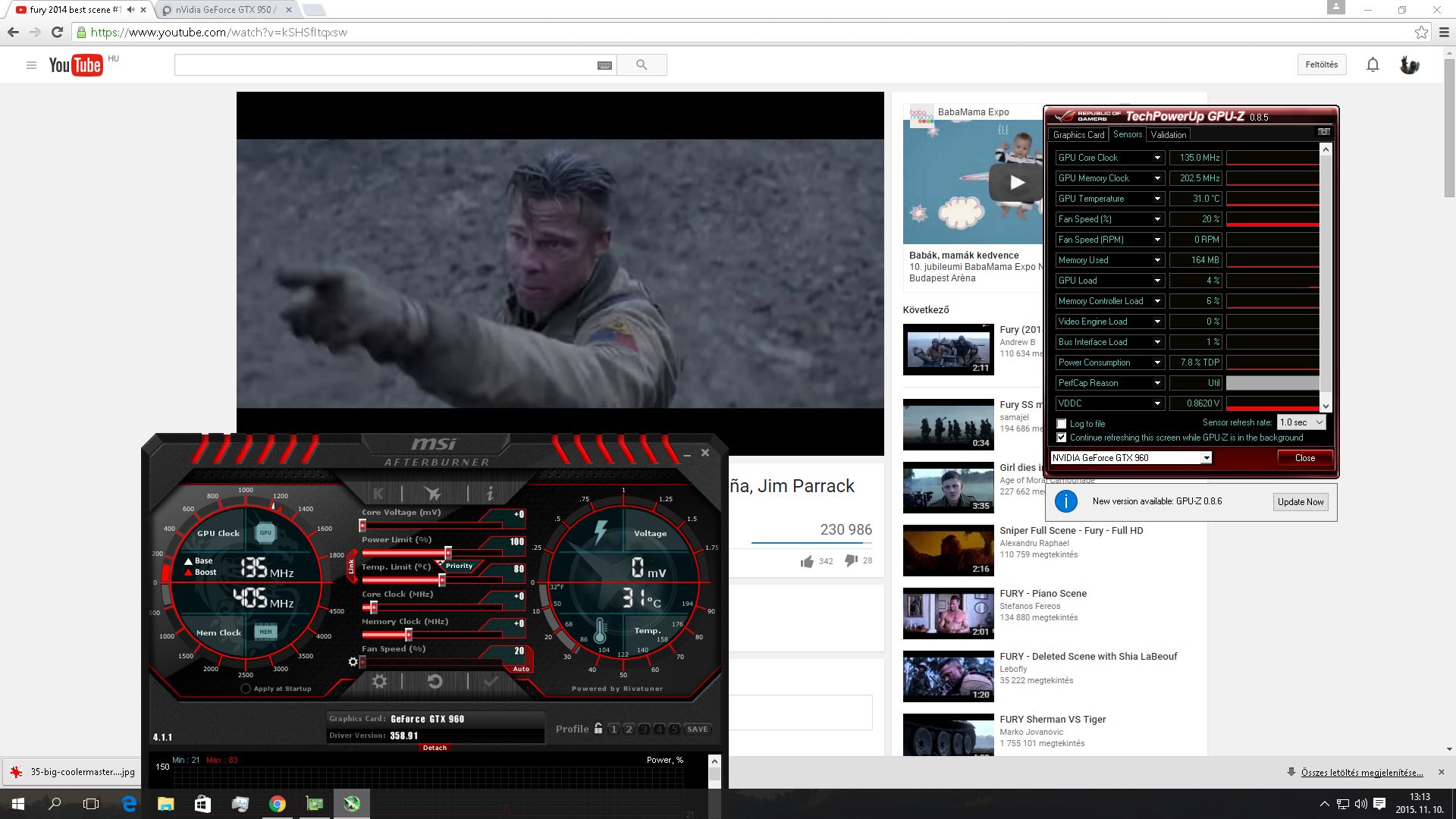Open the YouTube account avatar
1456x819 pixels.
point(1409,65)
